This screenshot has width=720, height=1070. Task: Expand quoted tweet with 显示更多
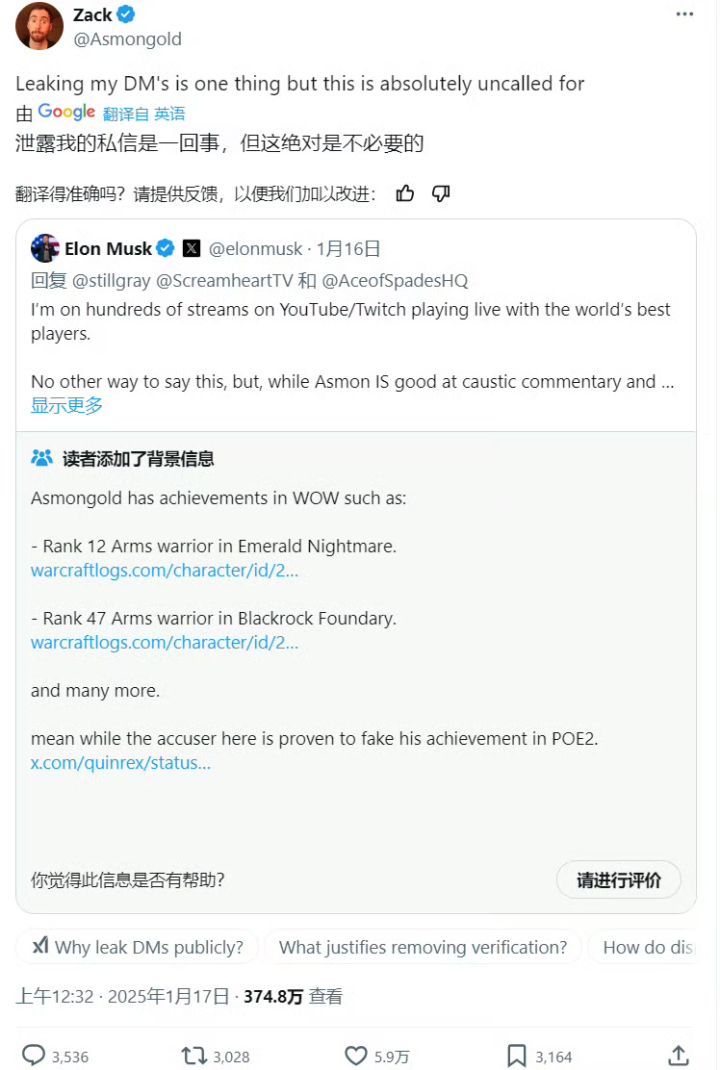[x=67, y=405]
